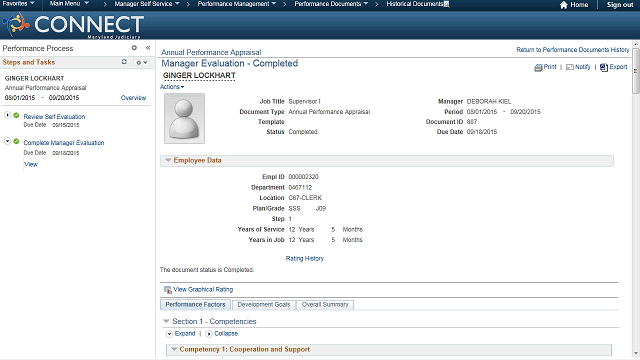
Task: Return to Performance Documents History
Action: tap(573, 50)
